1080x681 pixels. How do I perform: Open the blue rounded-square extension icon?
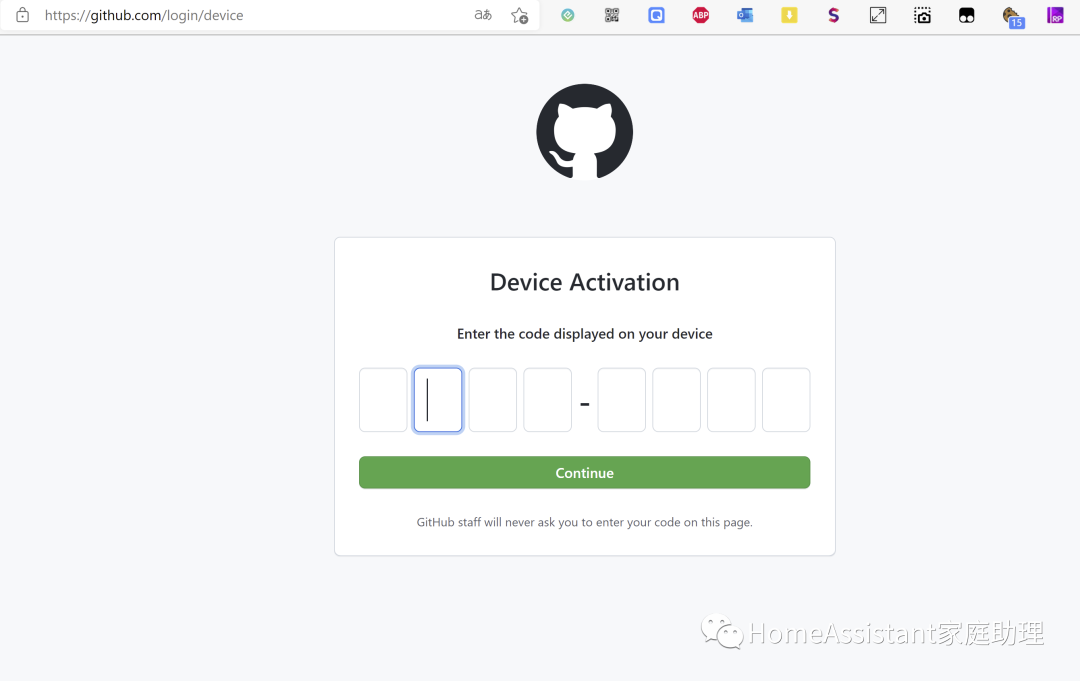[656, 15]
